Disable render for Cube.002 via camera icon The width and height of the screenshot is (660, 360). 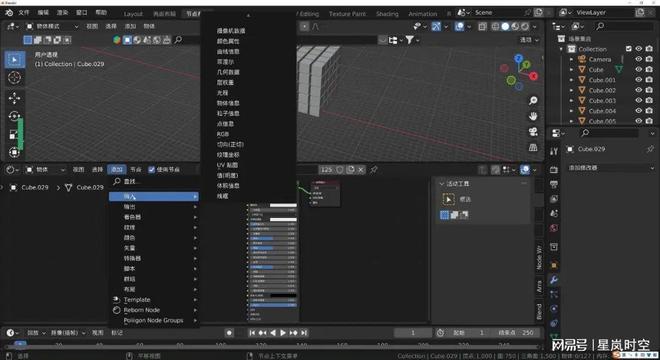tap(649, 90)
